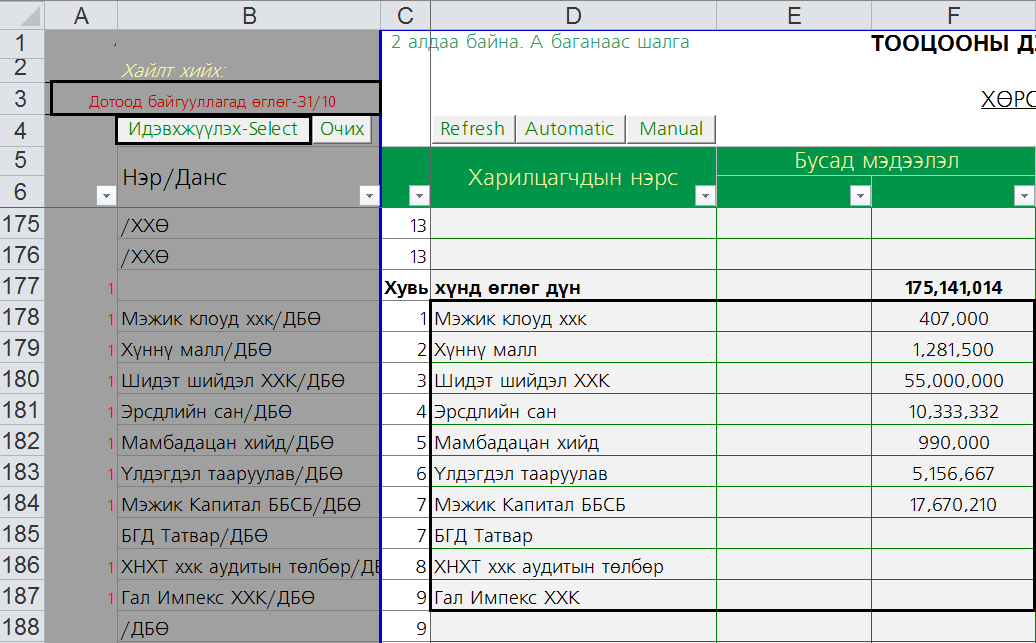Select column D header

click(574, 15)
